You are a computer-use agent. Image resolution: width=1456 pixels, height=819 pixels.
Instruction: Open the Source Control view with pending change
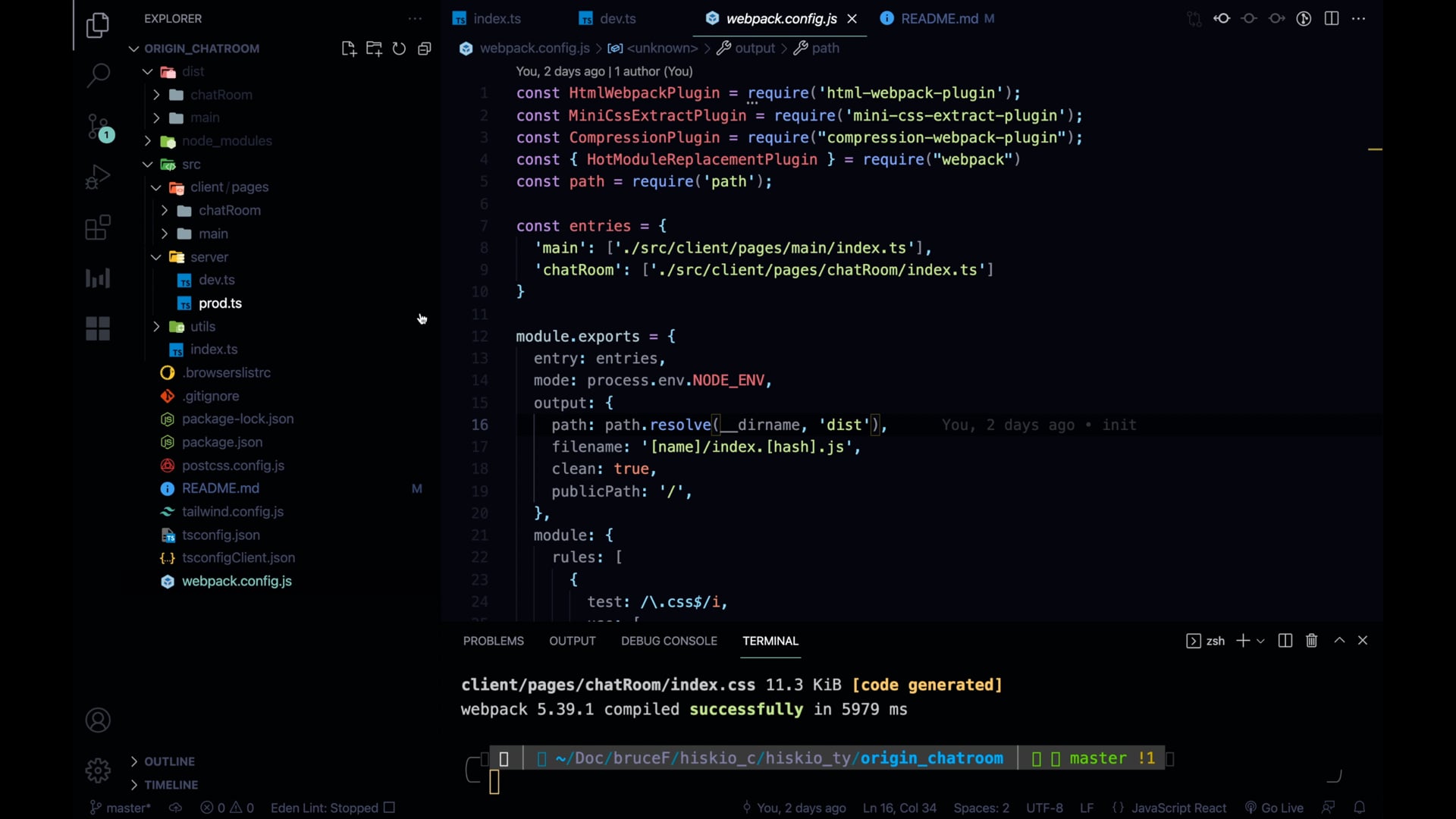(x=98, y=127)
